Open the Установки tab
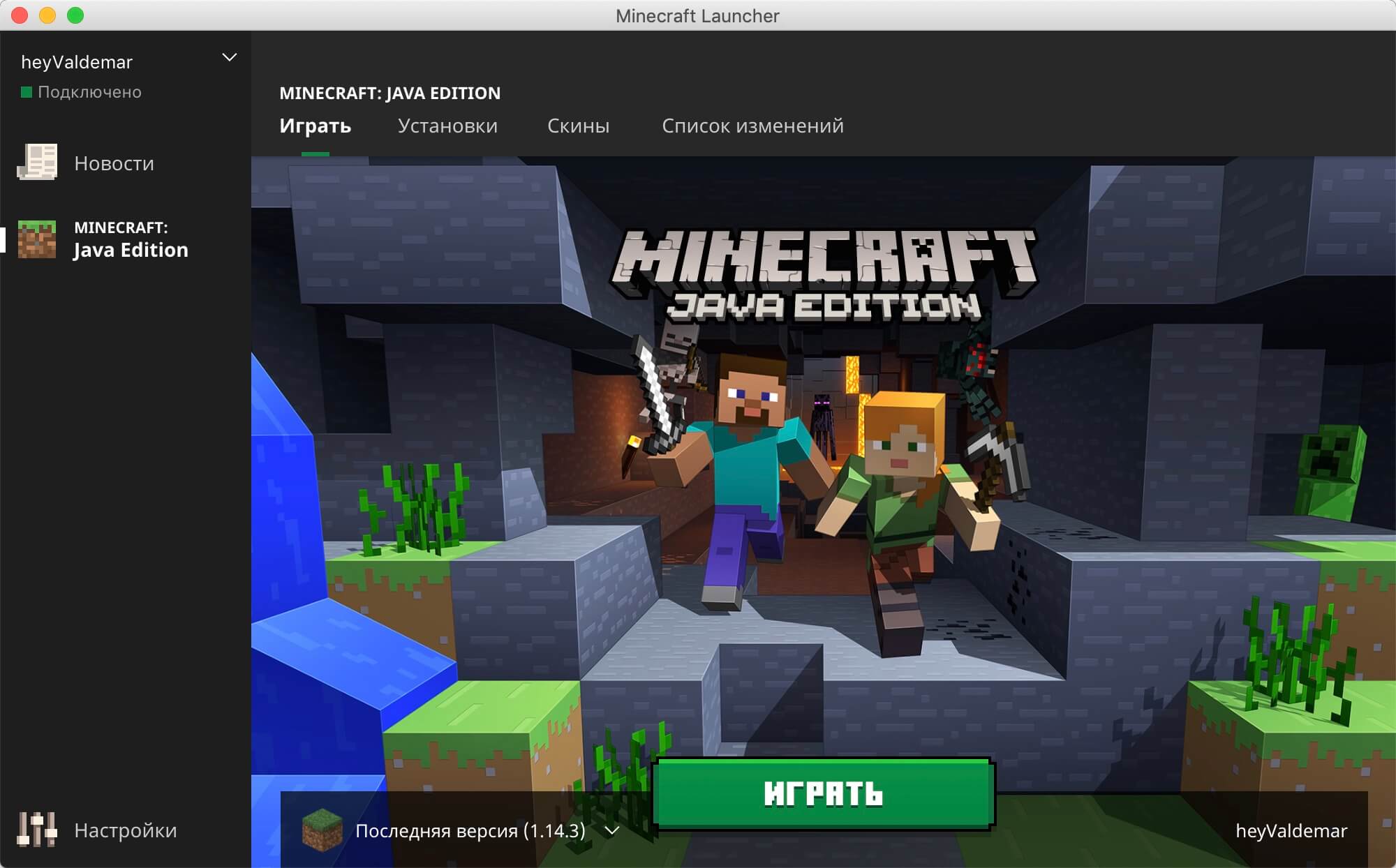This screenshot has width=1396, height=868. coord(447,126)
